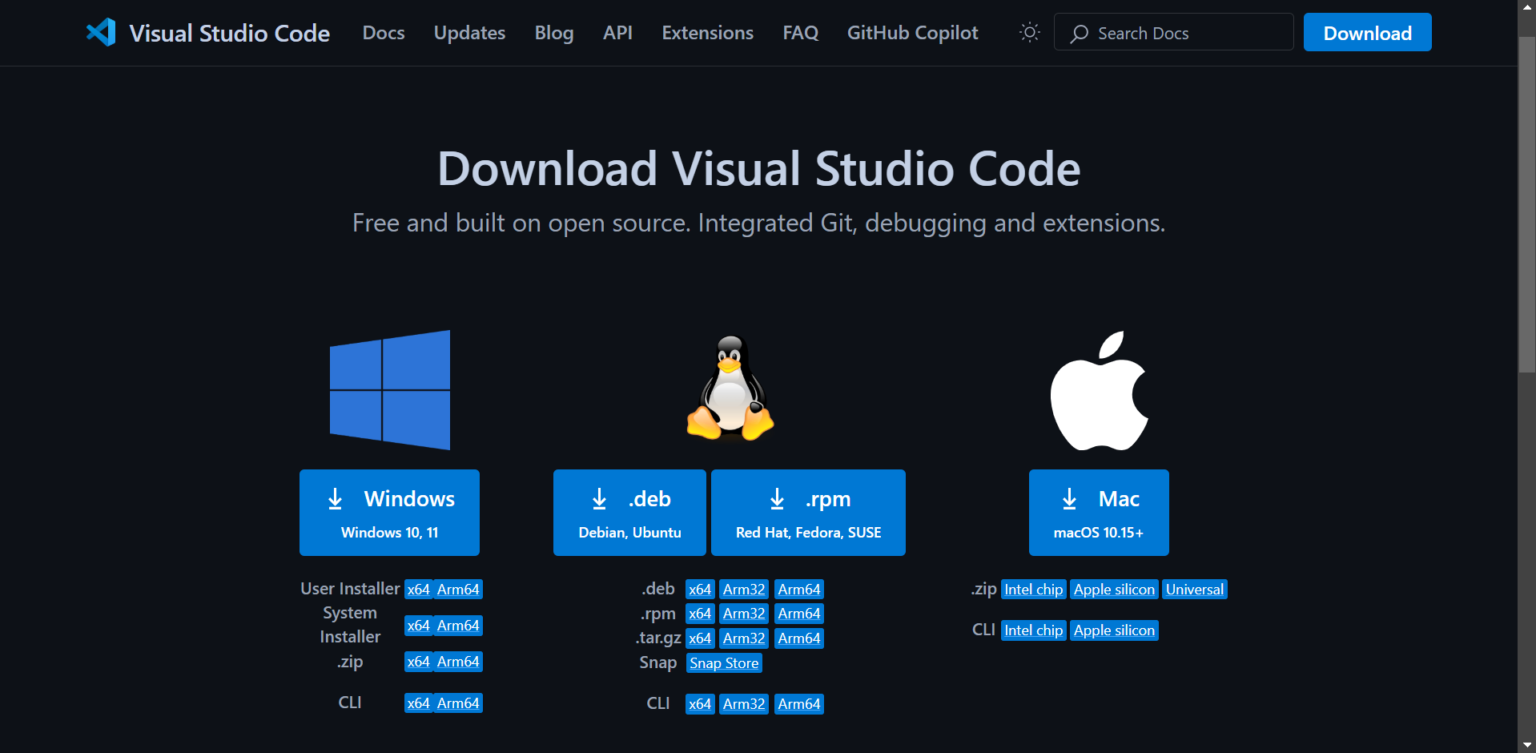
Task: Select User Installer x64 link
Action: [x=418, y=590]
